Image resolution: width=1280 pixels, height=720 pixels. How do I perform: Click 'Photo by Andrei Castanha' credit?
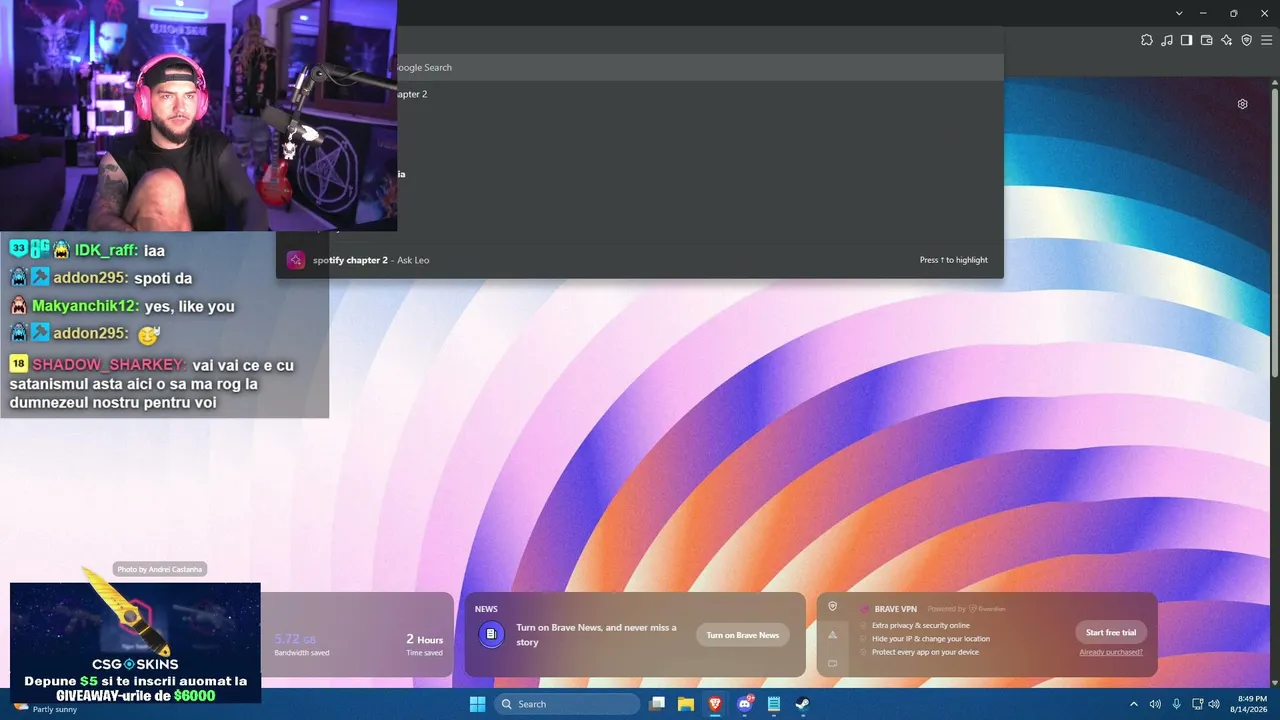[160, 569]
